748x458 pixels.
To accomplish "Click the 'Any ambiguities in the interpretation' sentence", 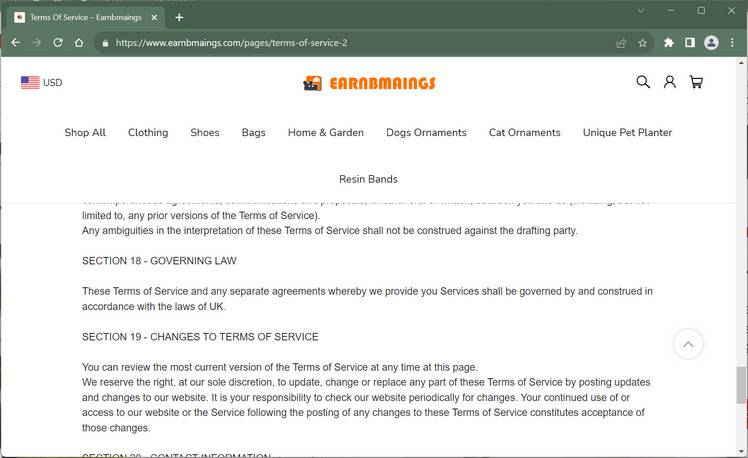I will (x=330, y=231).
